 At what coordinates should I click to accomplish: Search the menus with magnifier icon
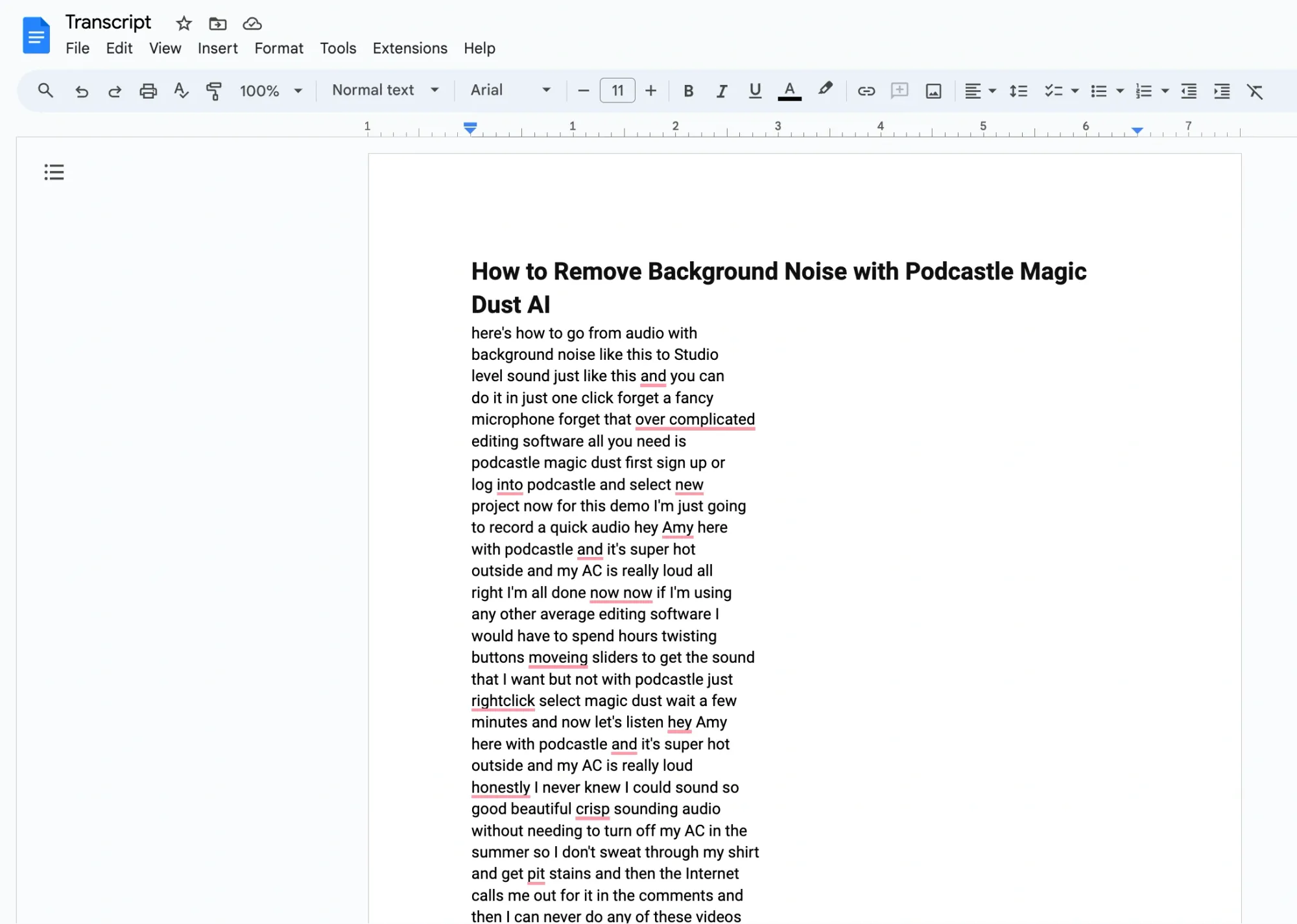pos(45,91)
